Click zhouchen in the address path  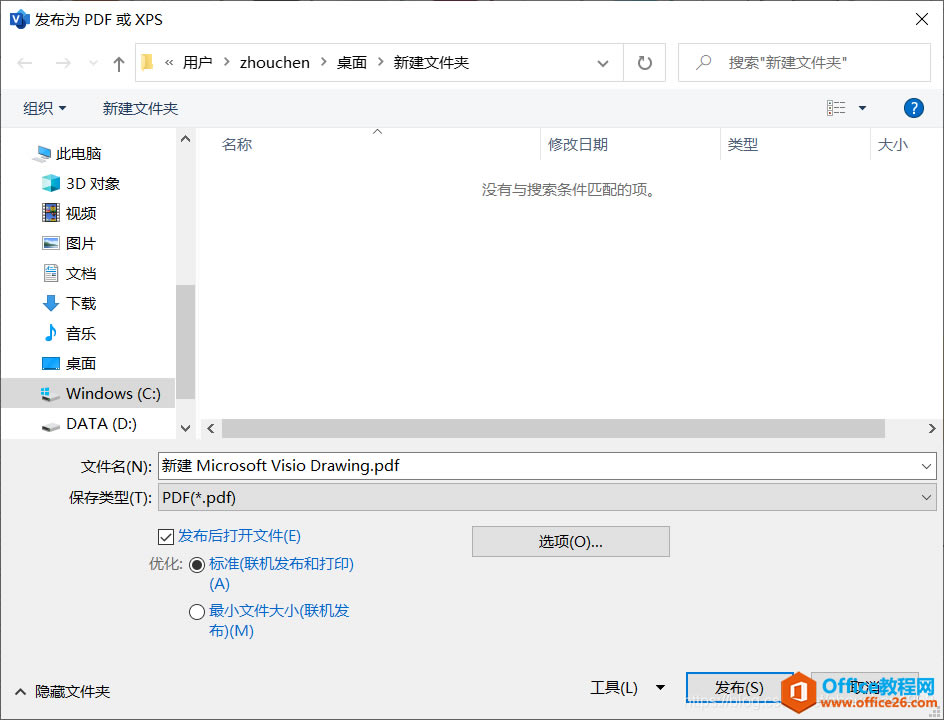point(275,63)
